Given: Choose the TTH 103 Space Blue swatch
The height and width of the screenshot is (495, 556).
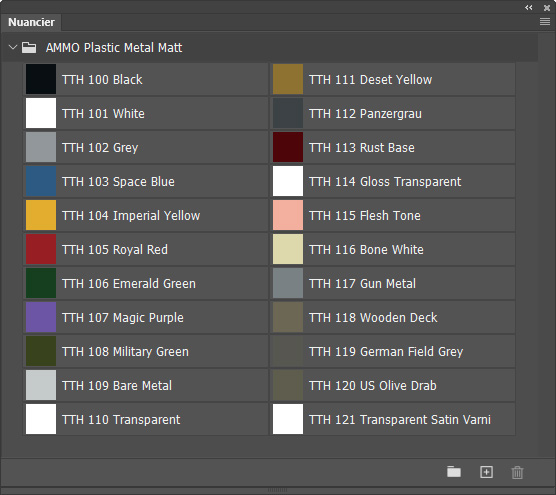Looking at the screenshot, I should (x=41, y=181).
